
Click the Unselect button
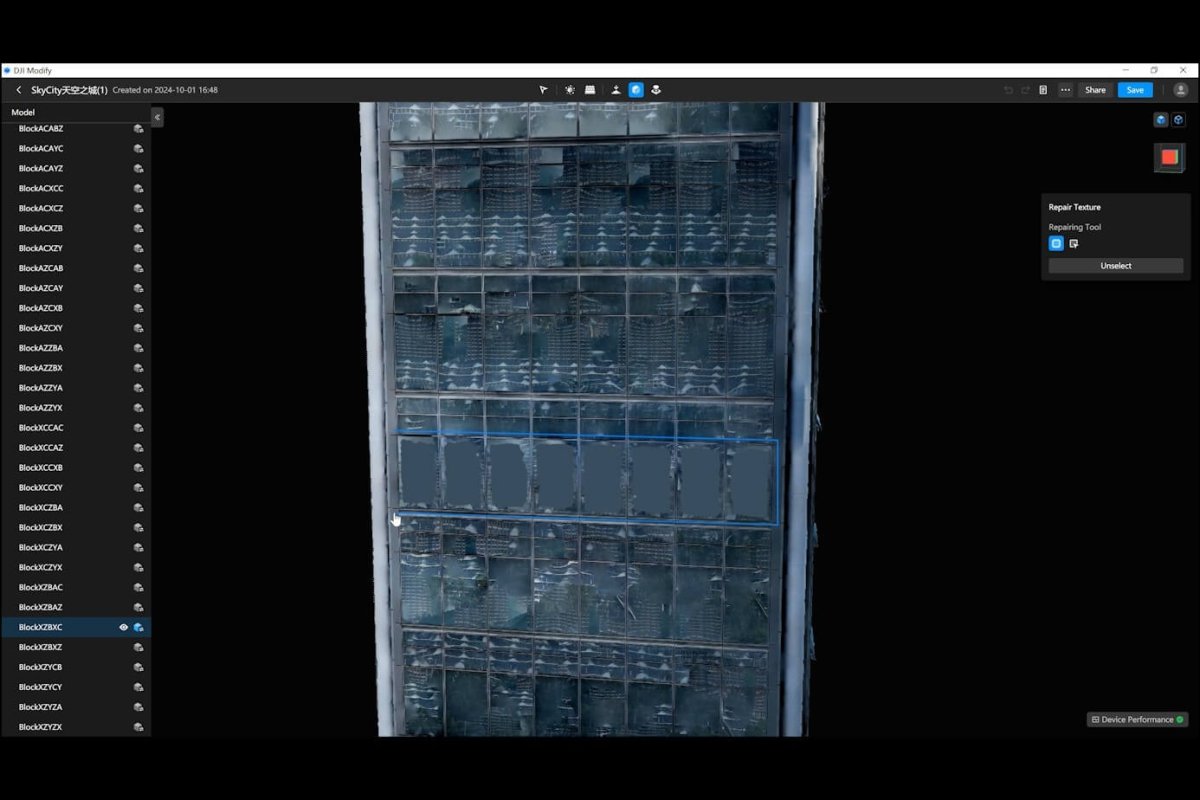point(1116,266)
